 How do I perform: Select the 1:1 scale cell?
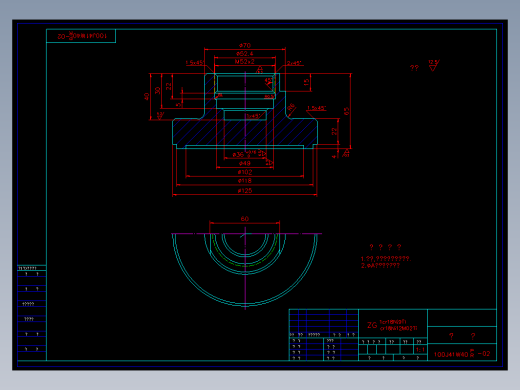click(x=420, y=350)
